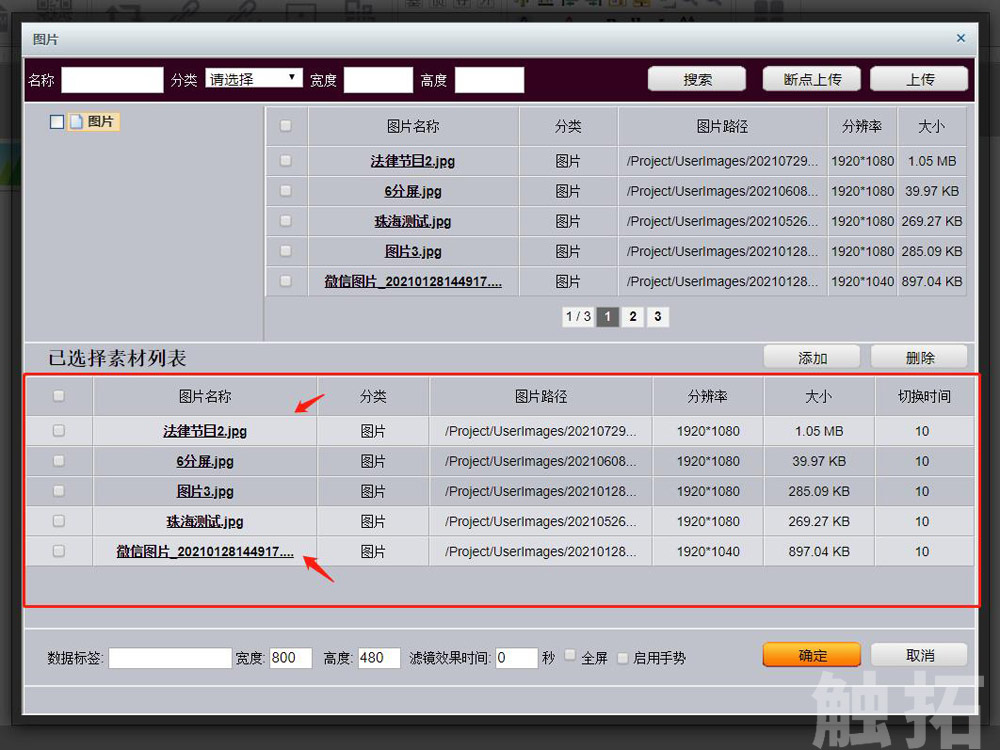Screen dimensions: 1000x750
Task: Focus the 高度 filter field in top bar
Action: (x=489, y=80)
